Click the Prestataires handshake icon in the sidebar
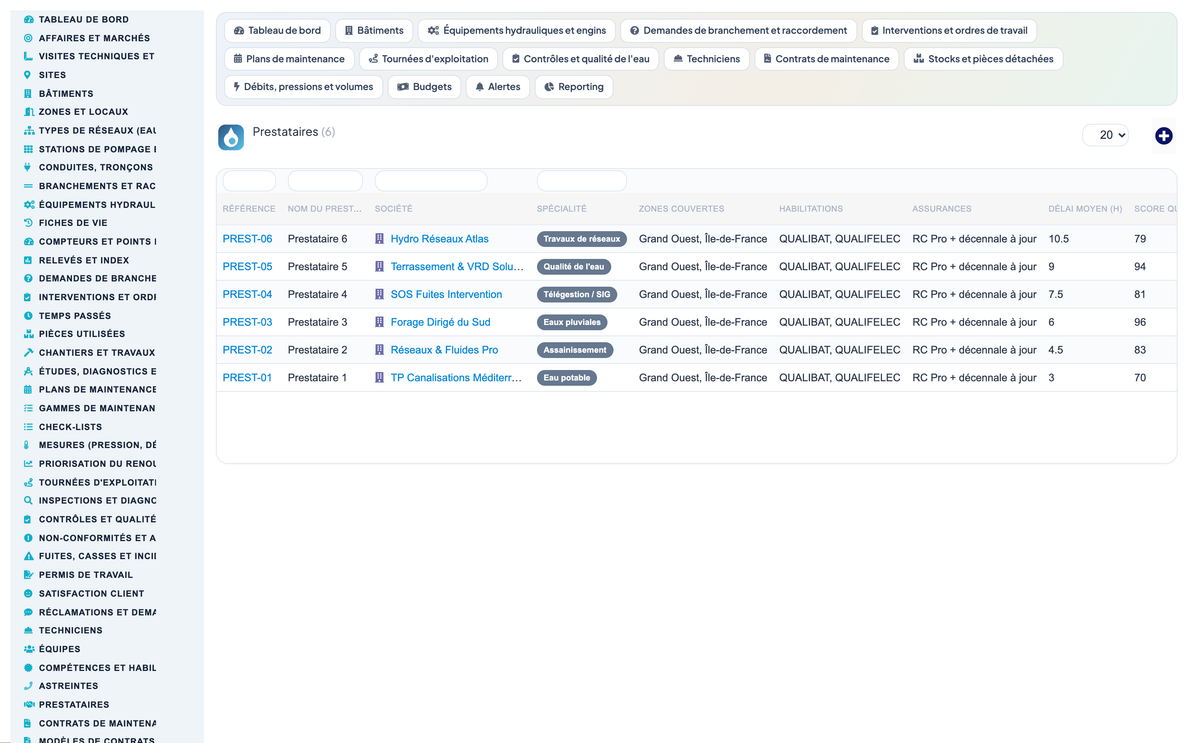1200x743 pixels. click(28, 704)
